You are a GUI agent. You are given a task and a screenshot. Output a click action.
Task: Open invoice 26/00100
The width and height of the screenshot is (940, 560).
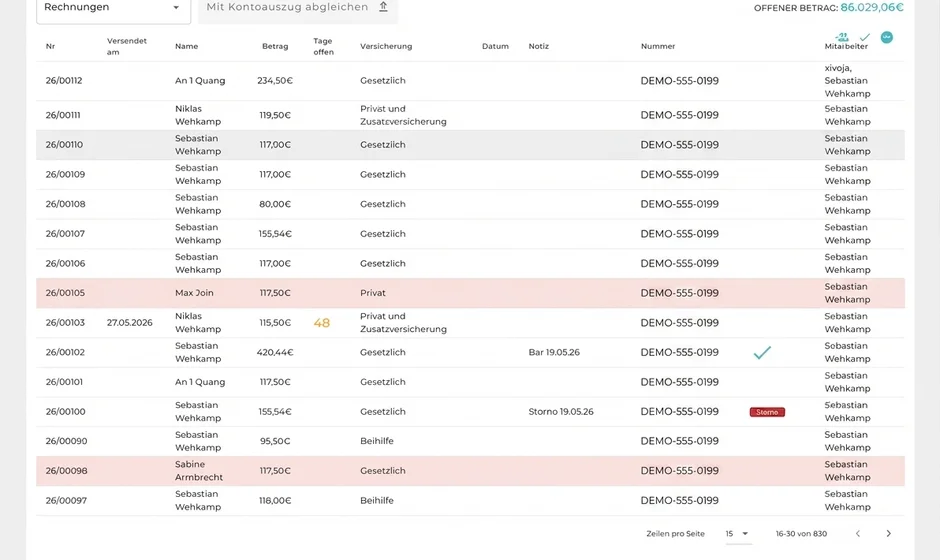tap(470, 412)
